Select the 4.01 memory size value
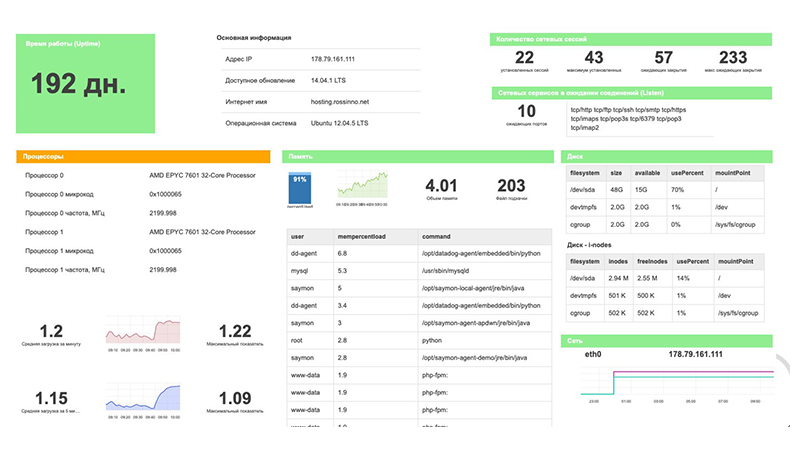Screen dimensions: 795x474 (x=441, y=186)
